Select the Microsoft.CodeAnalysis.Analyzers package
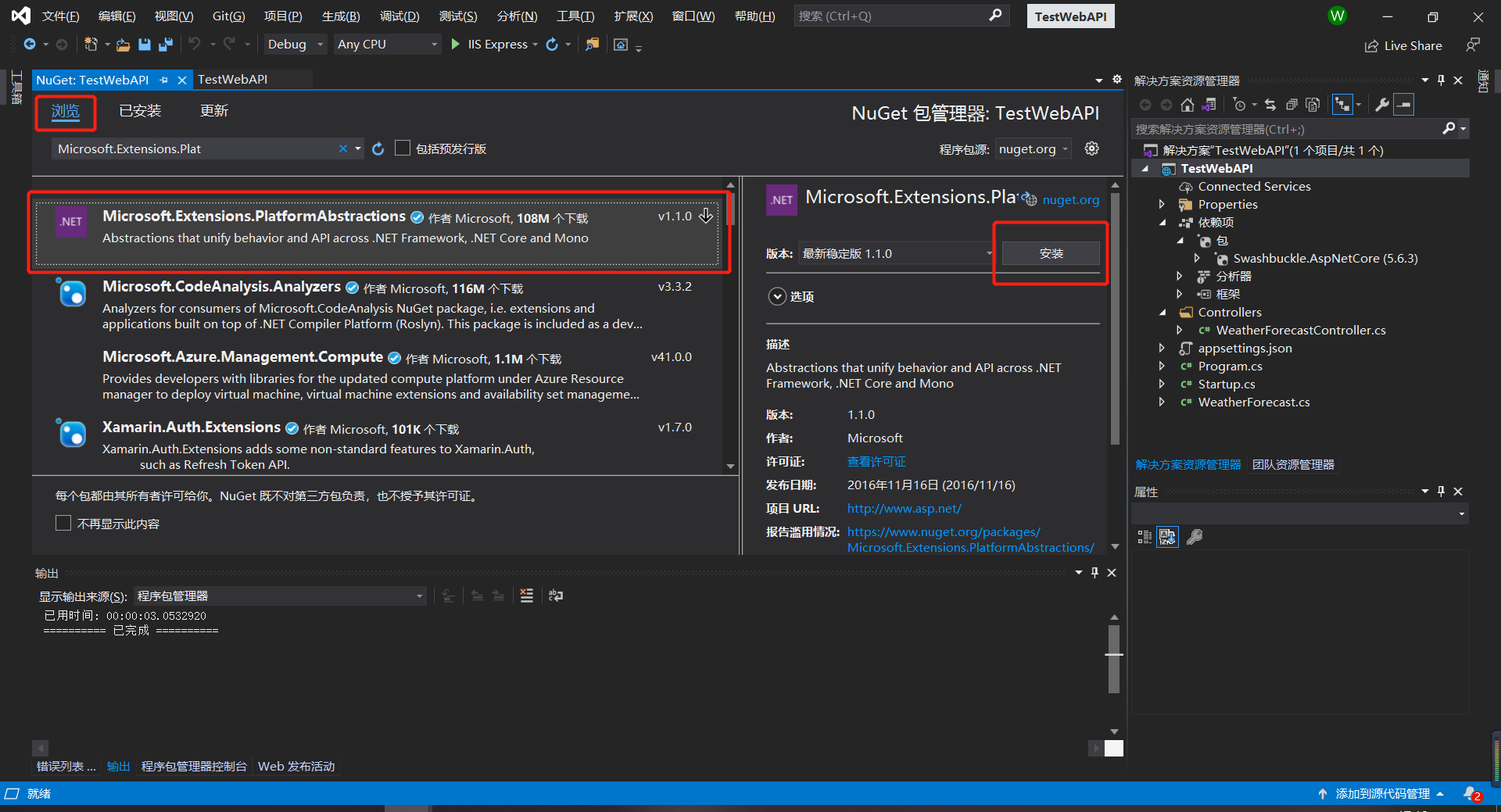The height and width of the screenshot is (812, 1501). click(378, 305)
